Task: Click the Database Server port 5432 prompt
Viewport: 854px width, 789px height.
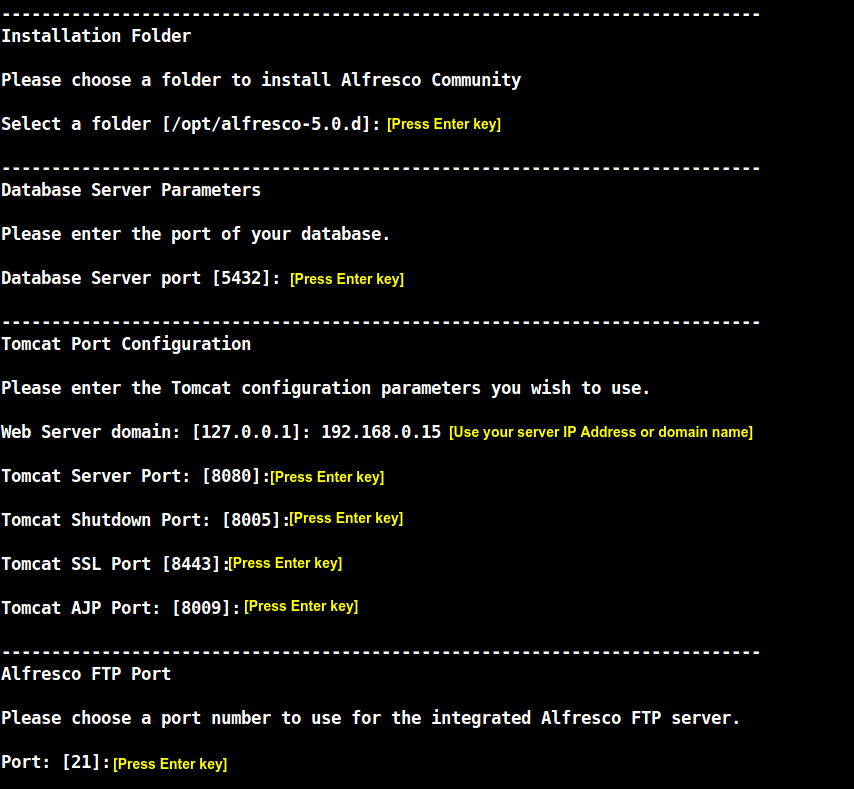Action: point(141,278)
